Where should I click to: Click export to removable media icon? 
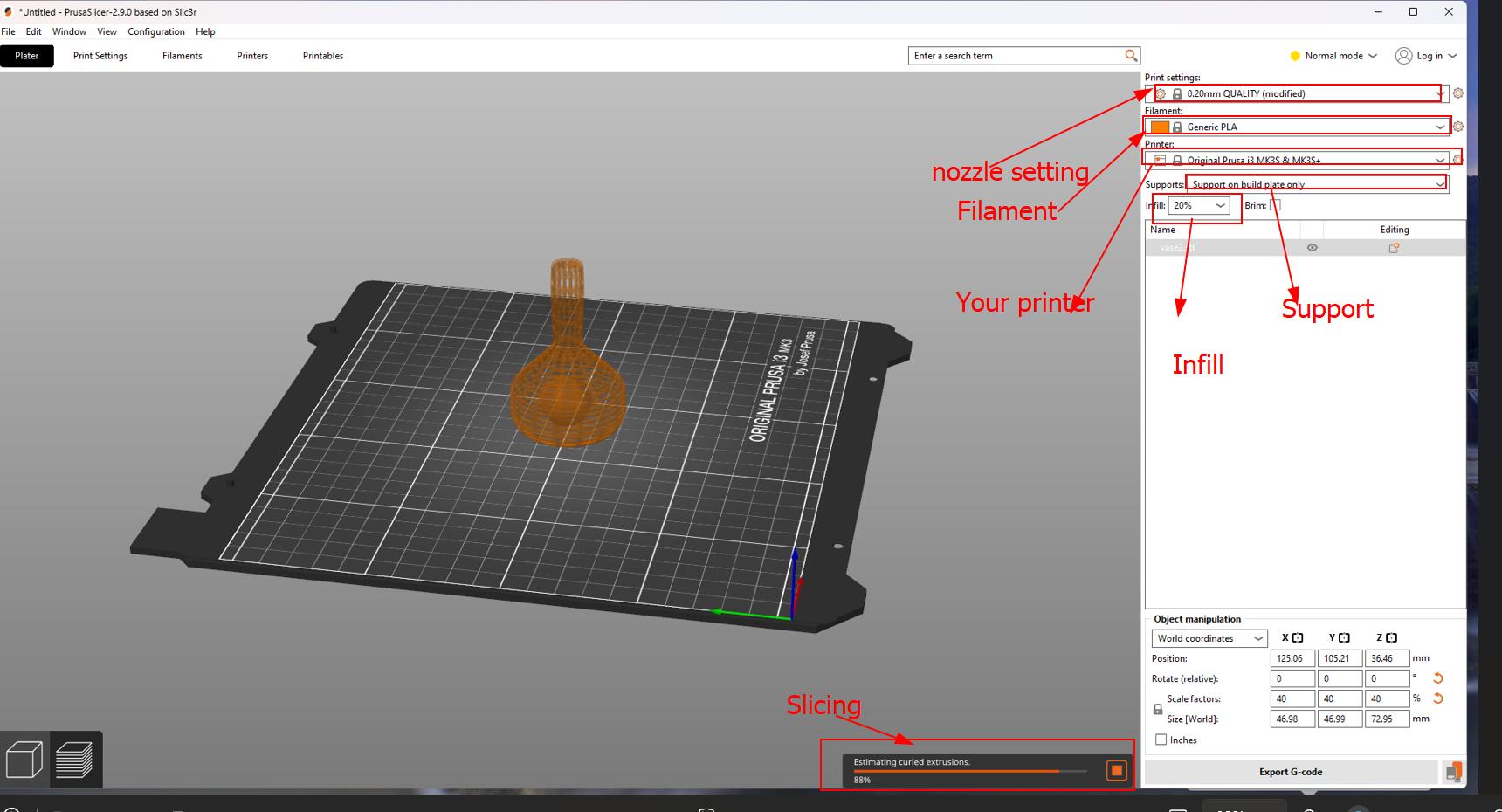click(1453, 772)
